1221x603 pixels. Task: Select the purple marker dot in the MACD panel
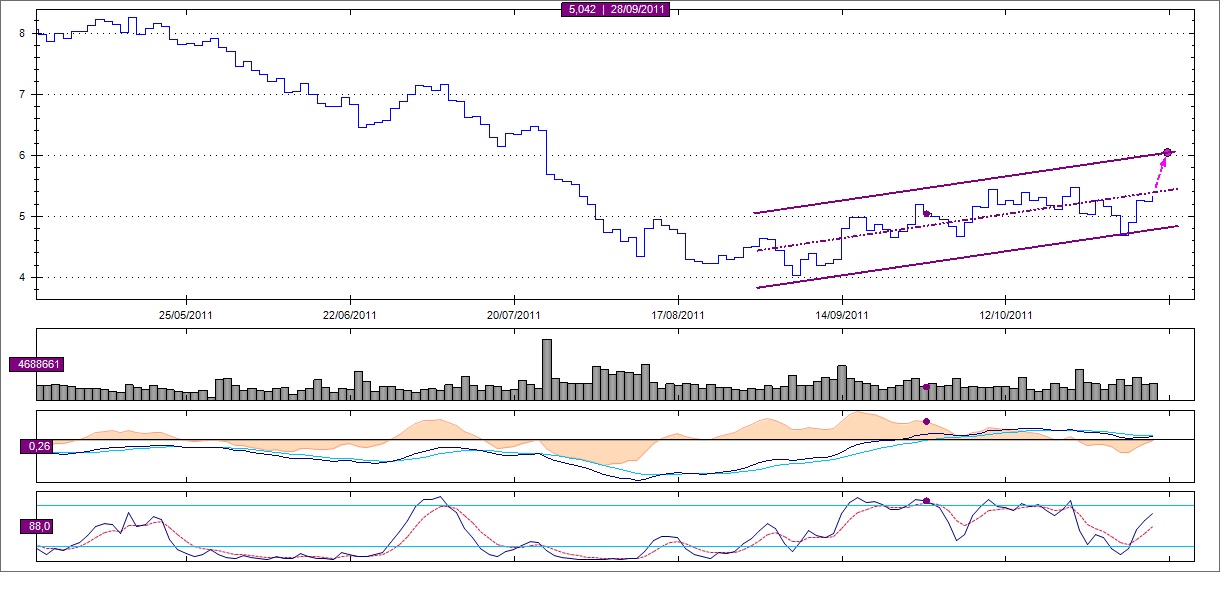tap(926, 422)
